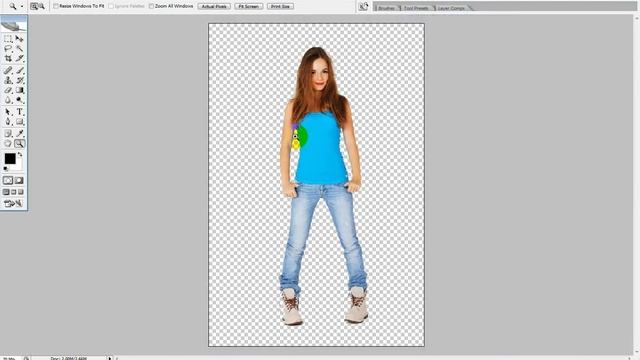Viewport: 640px width, 360px height.
Task: Enable Zoom All Windows checkbox
Action: pos(151,6)
